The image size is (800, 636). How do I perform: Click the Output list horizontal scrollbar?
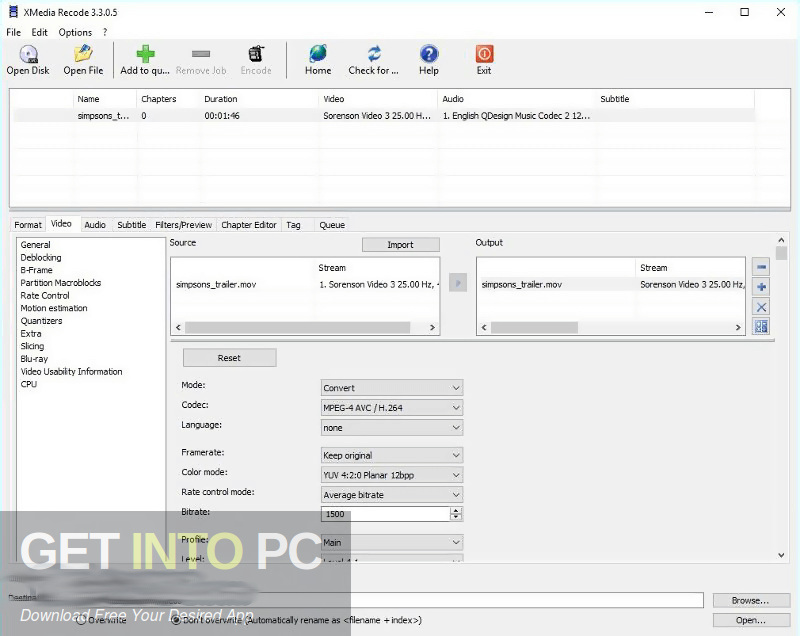(x=534, y=327)
